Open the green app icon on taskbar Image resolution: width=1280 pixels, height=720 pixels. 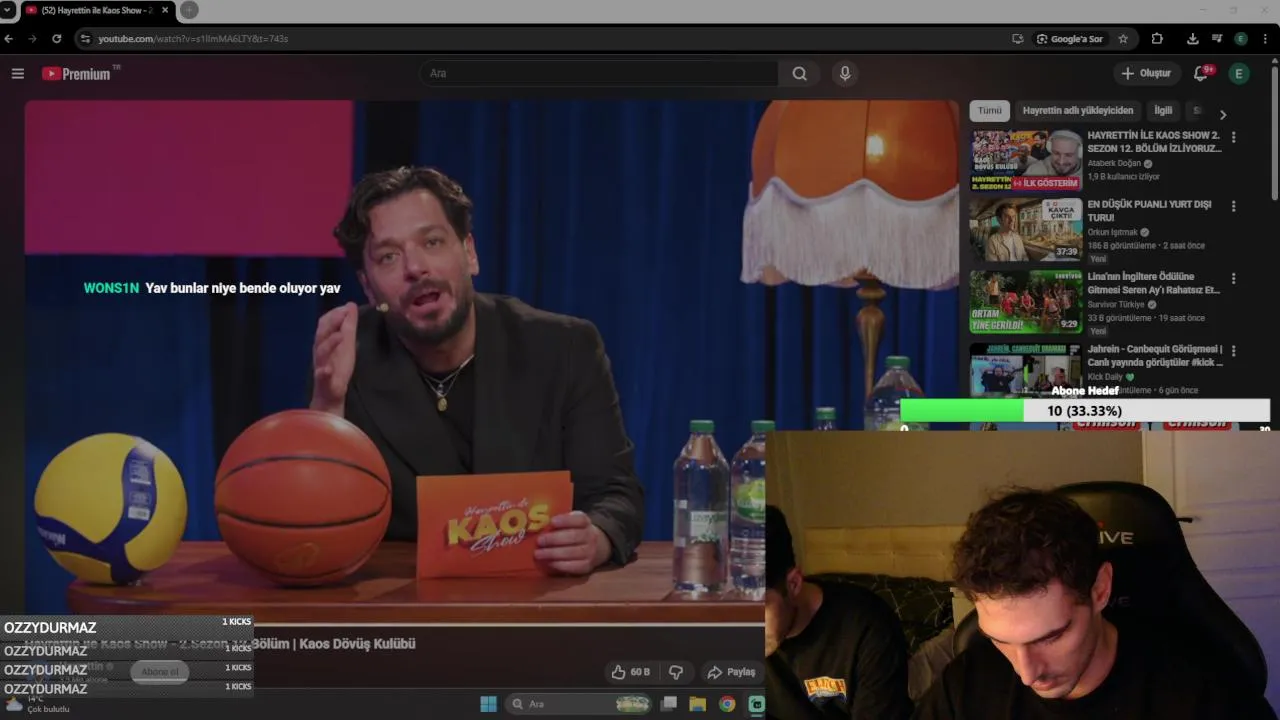[756, 704]
